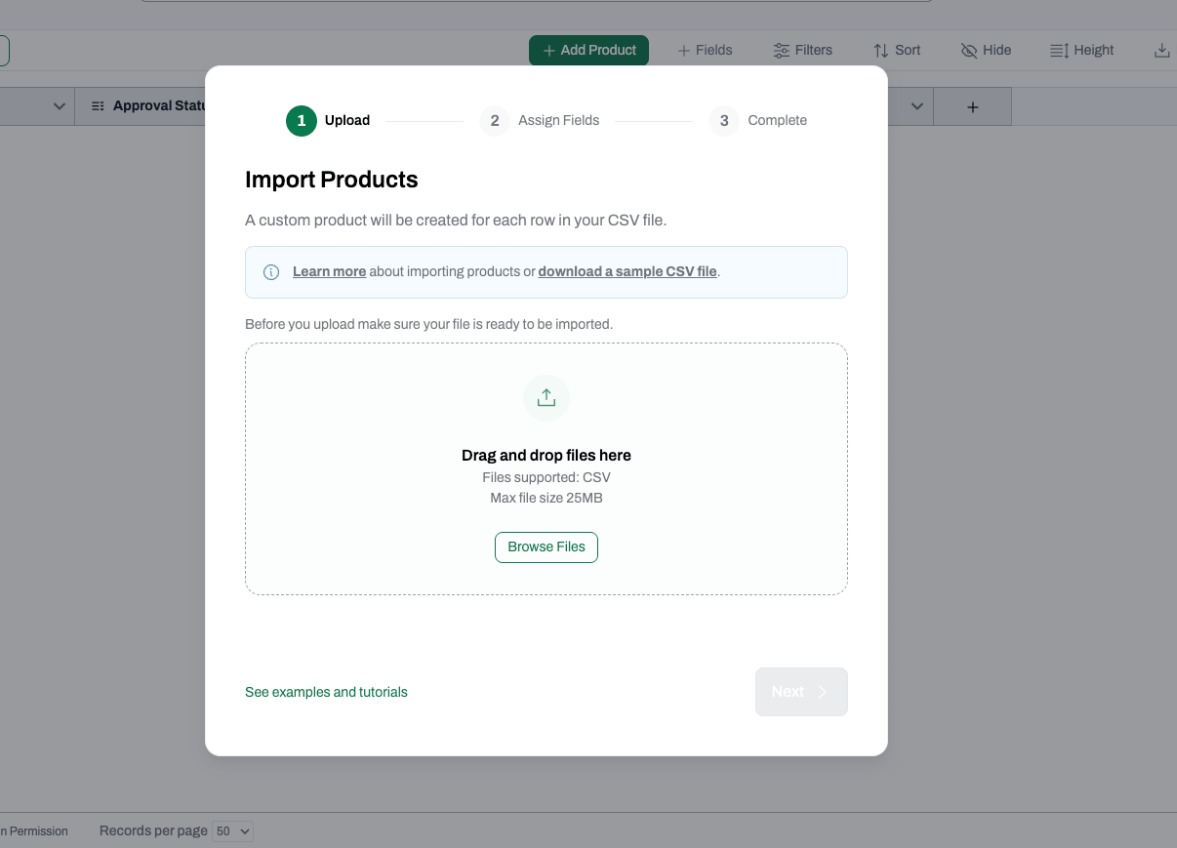Click the info icon in the blue notice
The width and height of the screenshot is (1177, 848).
271,272
